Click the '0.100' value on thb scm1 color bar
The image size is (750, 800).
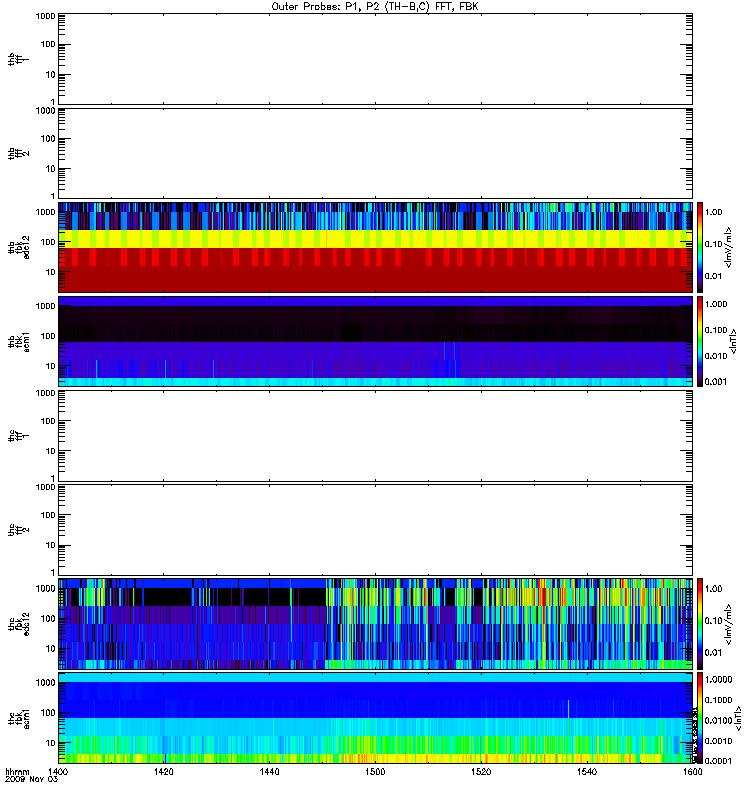click(x=716, y=330)
